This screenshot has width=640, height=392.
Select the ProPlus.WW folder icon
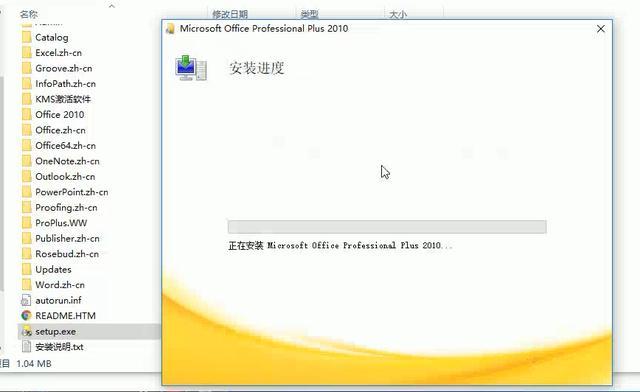[27, 223]
